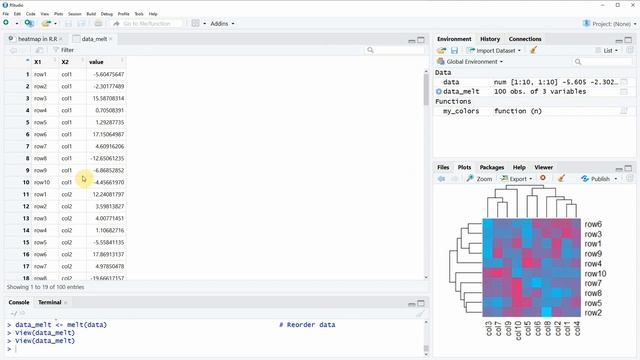Expand data_melt with blue arrow icon
640x360 pixels.
439,92
